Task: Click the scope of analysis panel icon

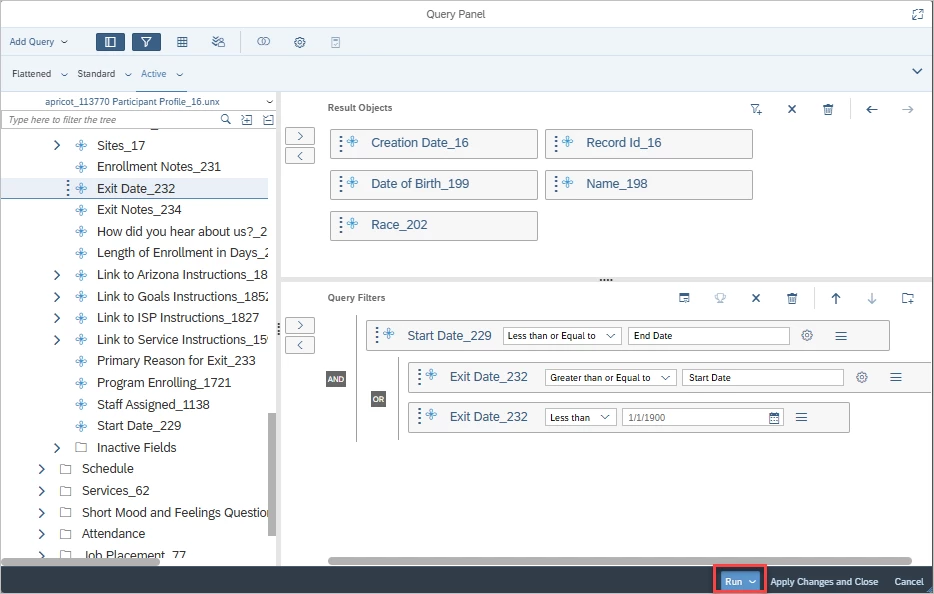Action: [x=218, y=42]
